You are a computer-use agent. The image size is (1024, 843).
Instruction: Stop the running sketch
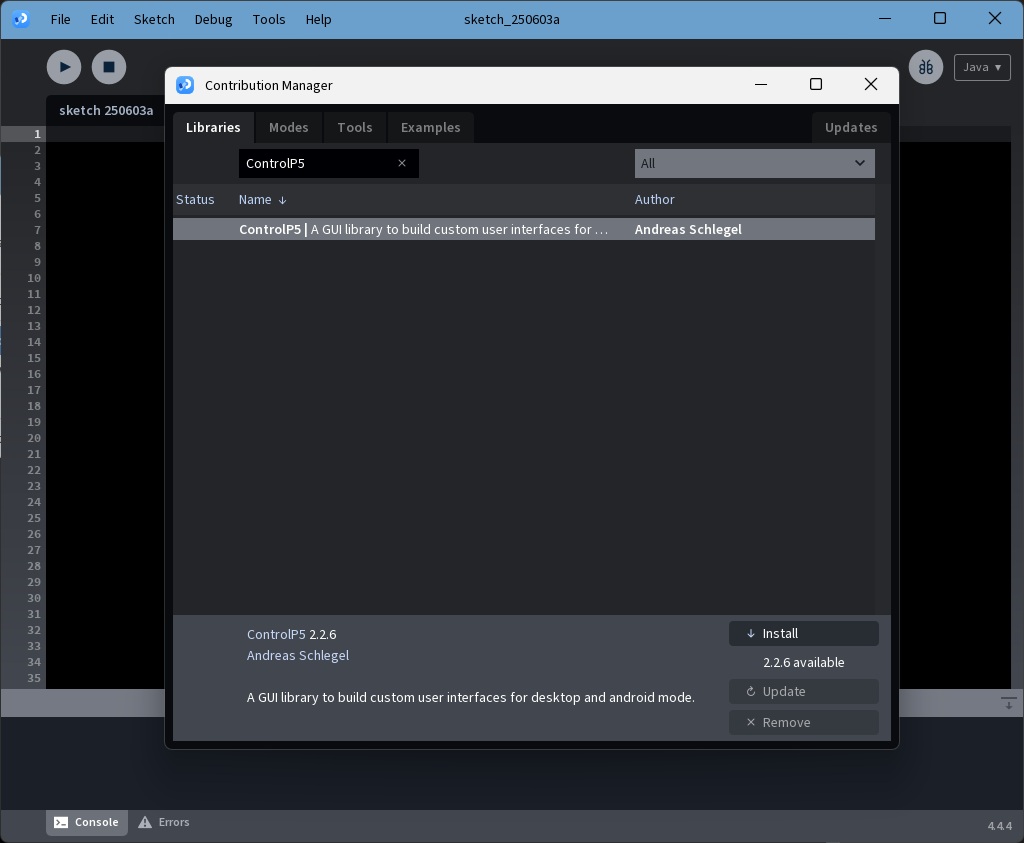pos(109,67)
